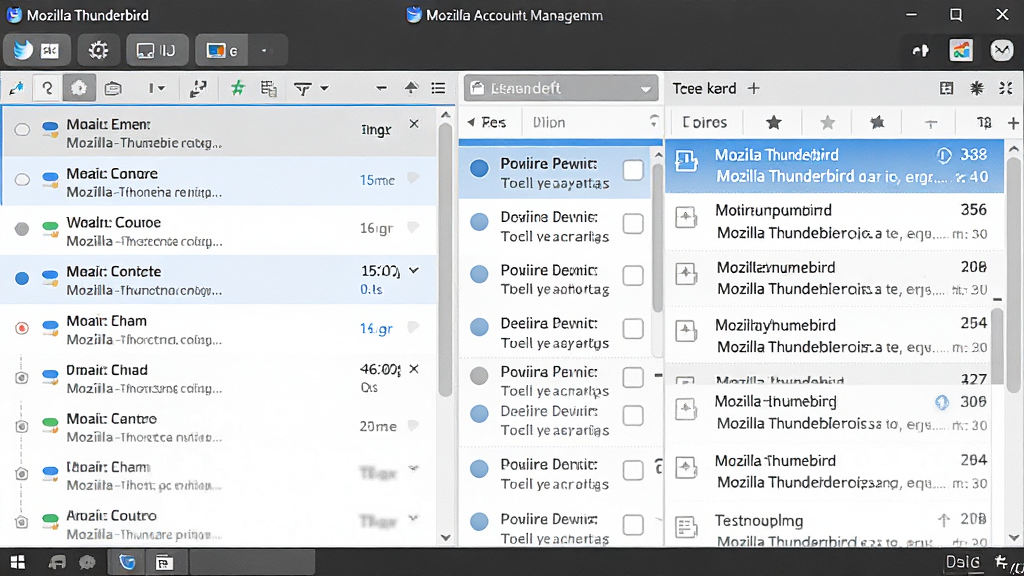Open the 'Lisendeft' folder combo box
Screen dimensions: 1024x576
[560, 88]
